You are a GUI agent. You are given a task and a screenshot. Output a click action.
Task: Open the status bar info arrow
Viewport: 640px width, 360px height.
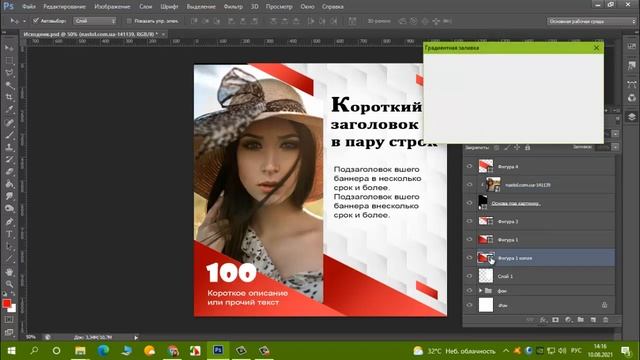coord(136,337)
